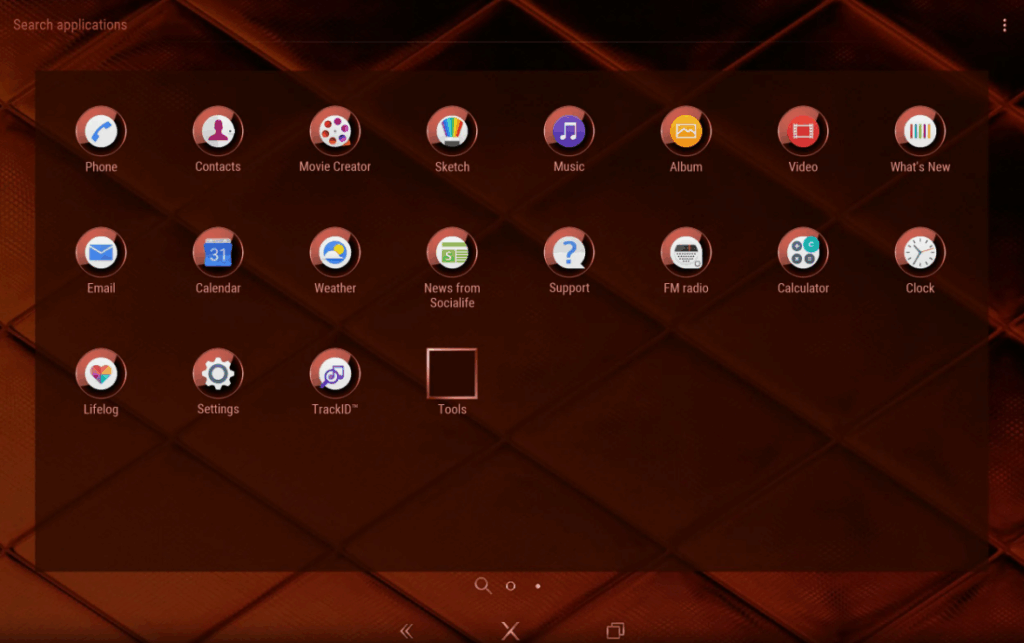Check the Weather app

[335, 253]
